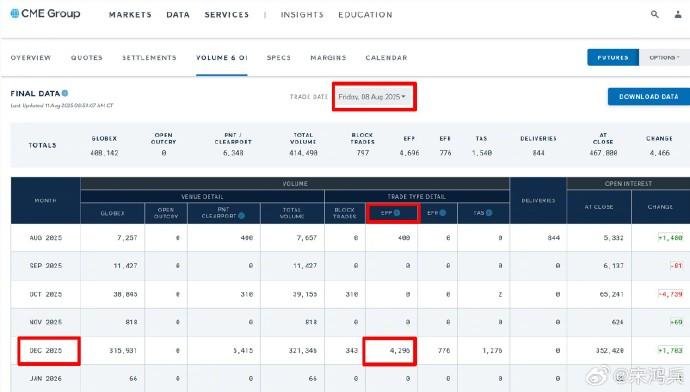Open the user account profile icon

point(678,15)
